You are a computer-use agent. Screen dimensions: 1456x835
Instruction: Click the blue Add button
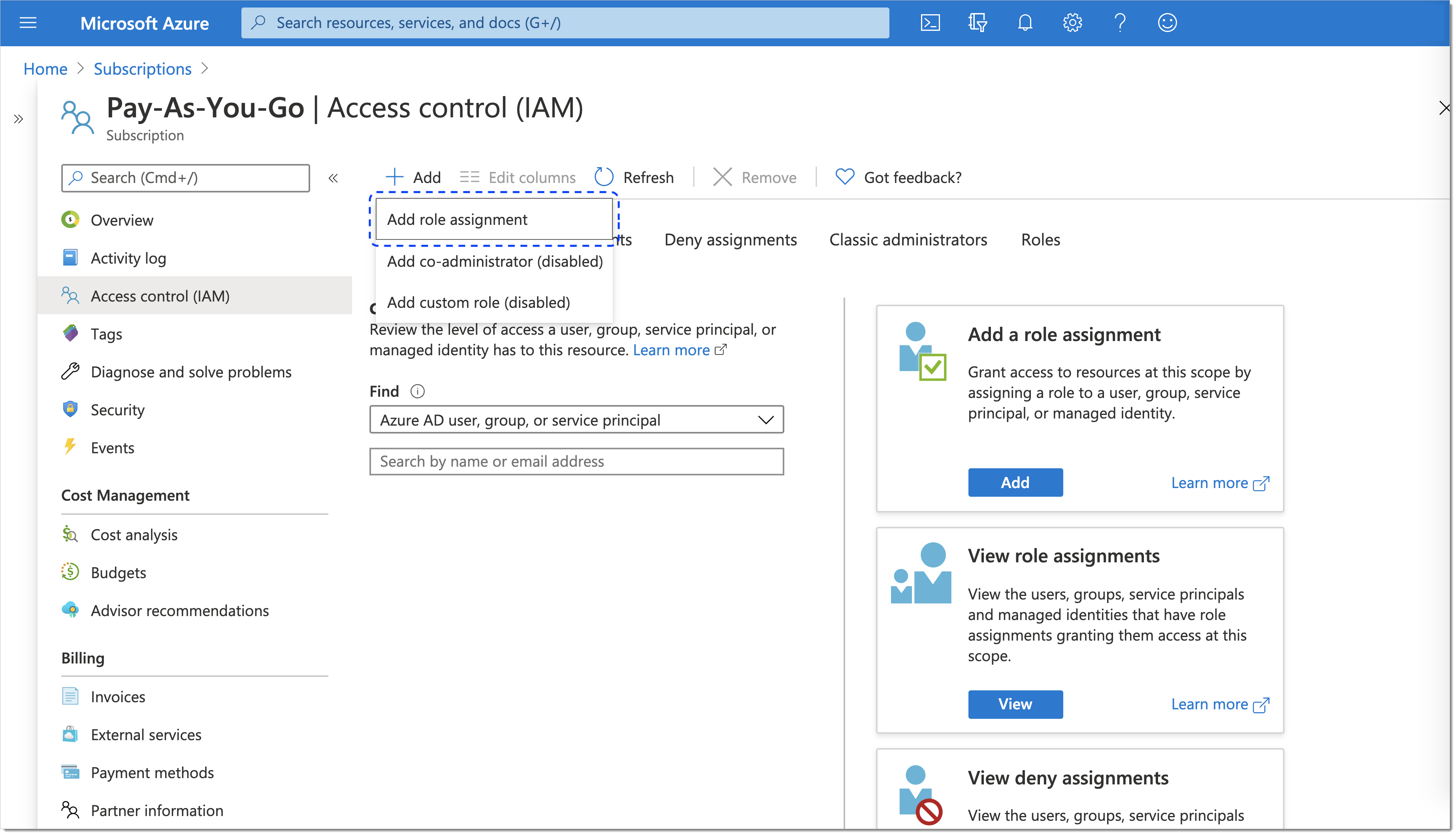click(1015, 482)
